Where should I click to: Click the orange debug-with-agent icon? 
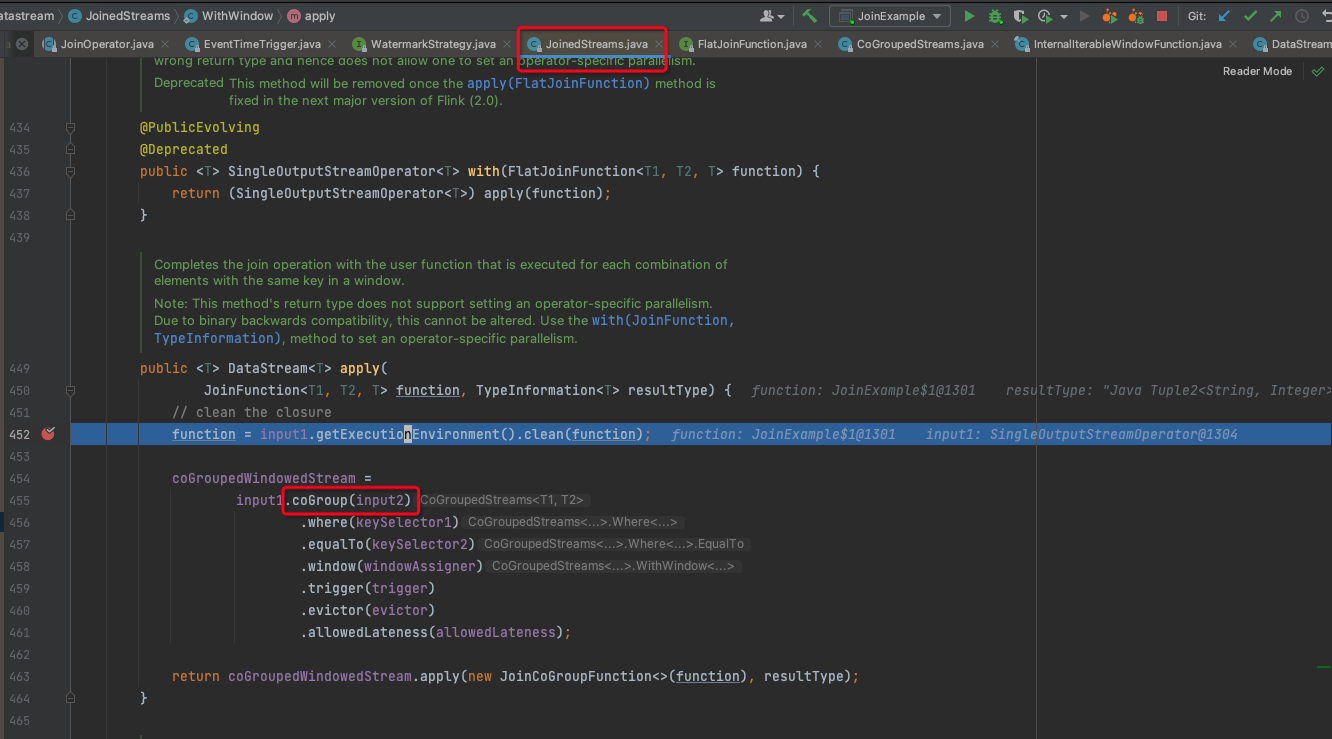1136,16
